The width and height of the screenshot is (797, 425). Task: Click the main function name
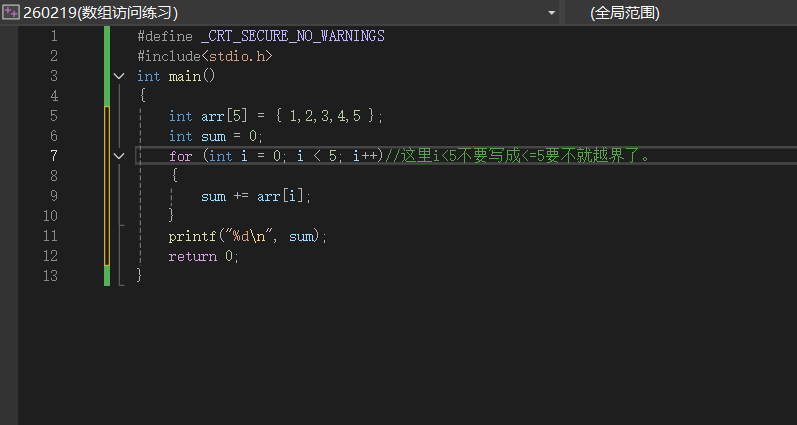point(185,76)
